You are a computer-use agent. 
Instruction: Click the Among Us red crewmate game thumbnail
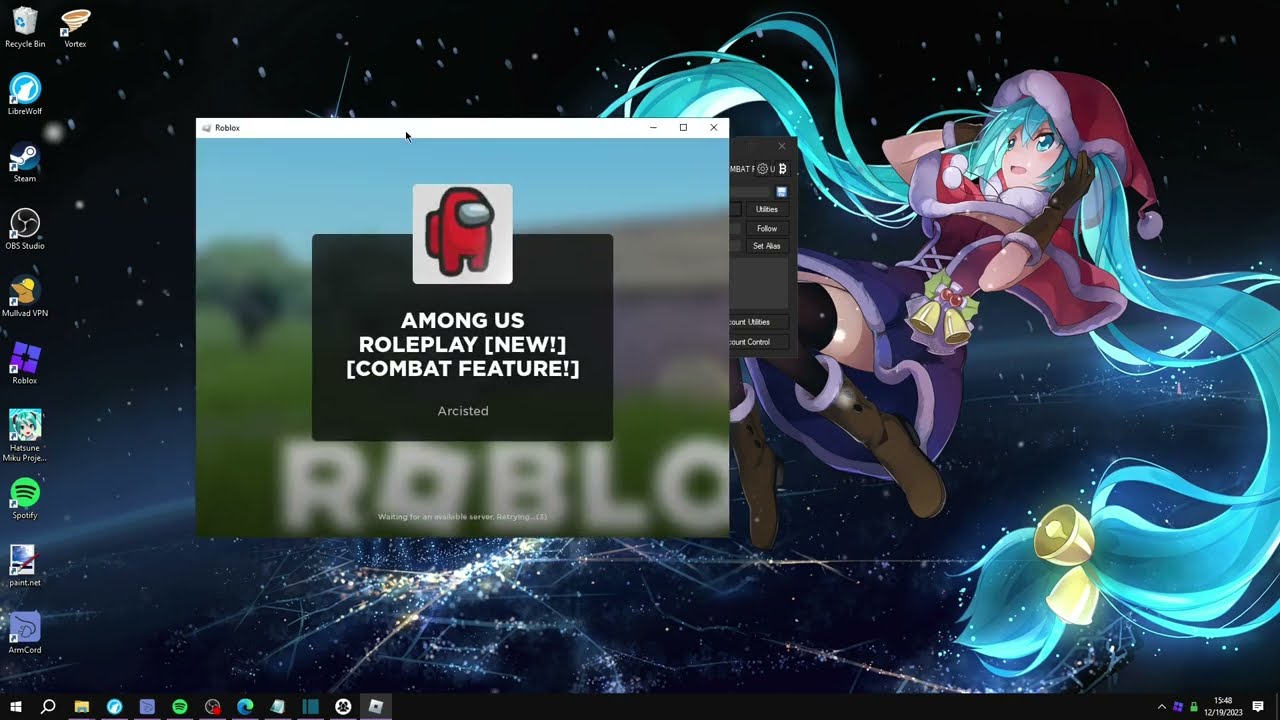(x=462, y=234)
